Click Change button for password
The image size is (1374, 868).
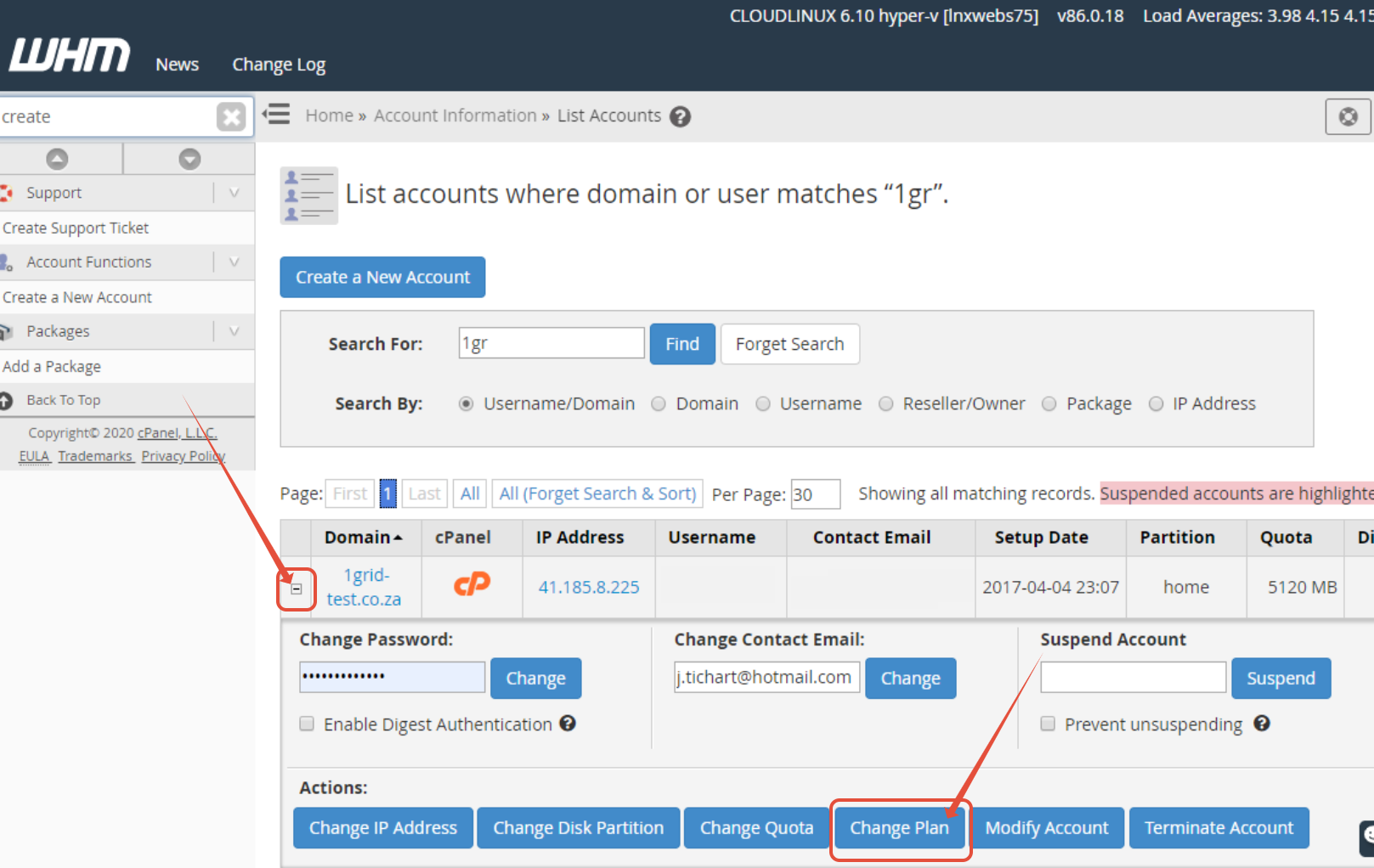point(536,679)
